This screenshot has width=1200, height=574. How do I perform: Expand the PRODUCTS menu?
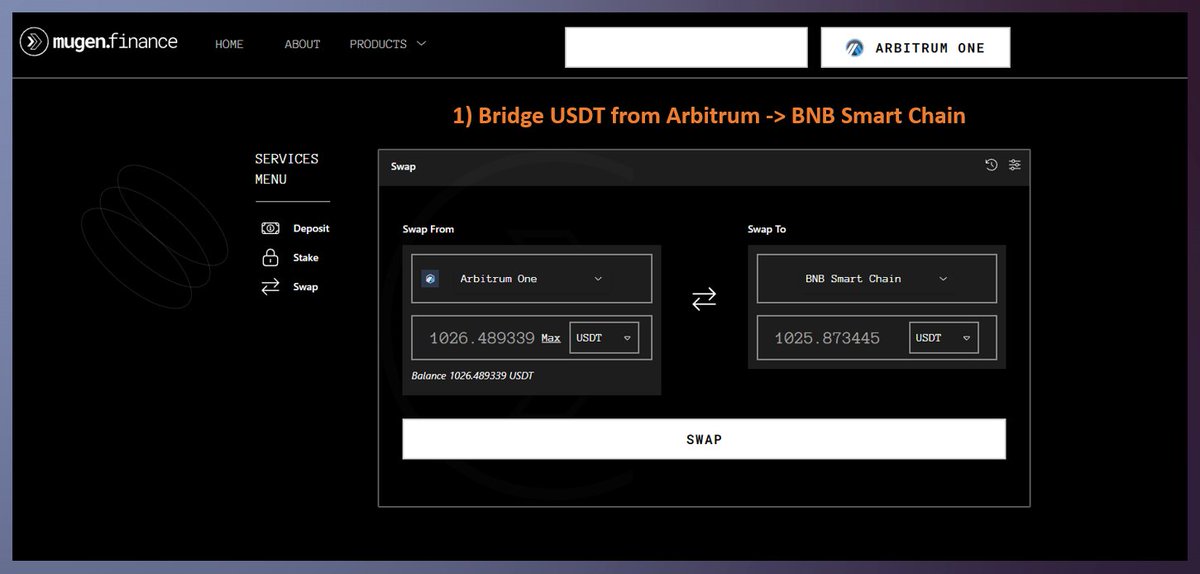[x=388, y=44]
